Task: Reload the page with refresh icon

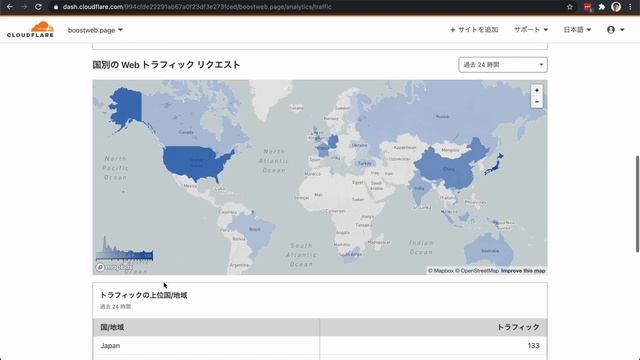Action: 38,7
